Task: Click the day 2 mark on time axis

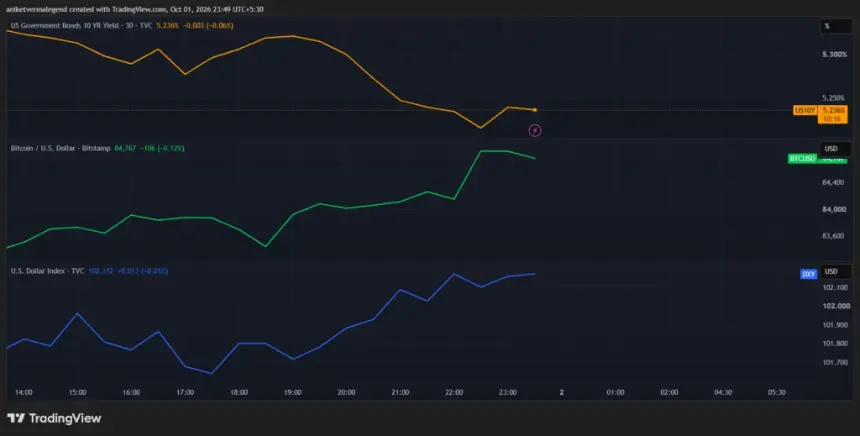Action: pyautogui.click(x=562, y=393)
